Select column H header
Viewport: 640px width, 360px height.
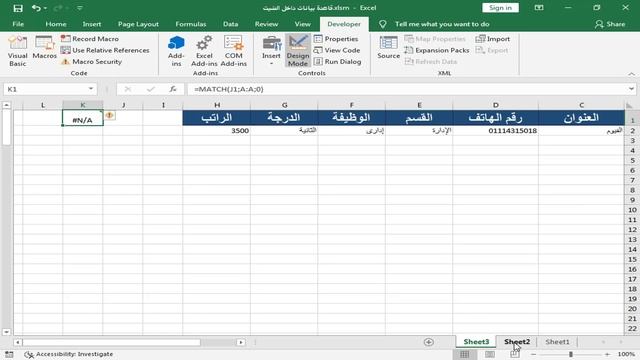(x=217, y=105)
